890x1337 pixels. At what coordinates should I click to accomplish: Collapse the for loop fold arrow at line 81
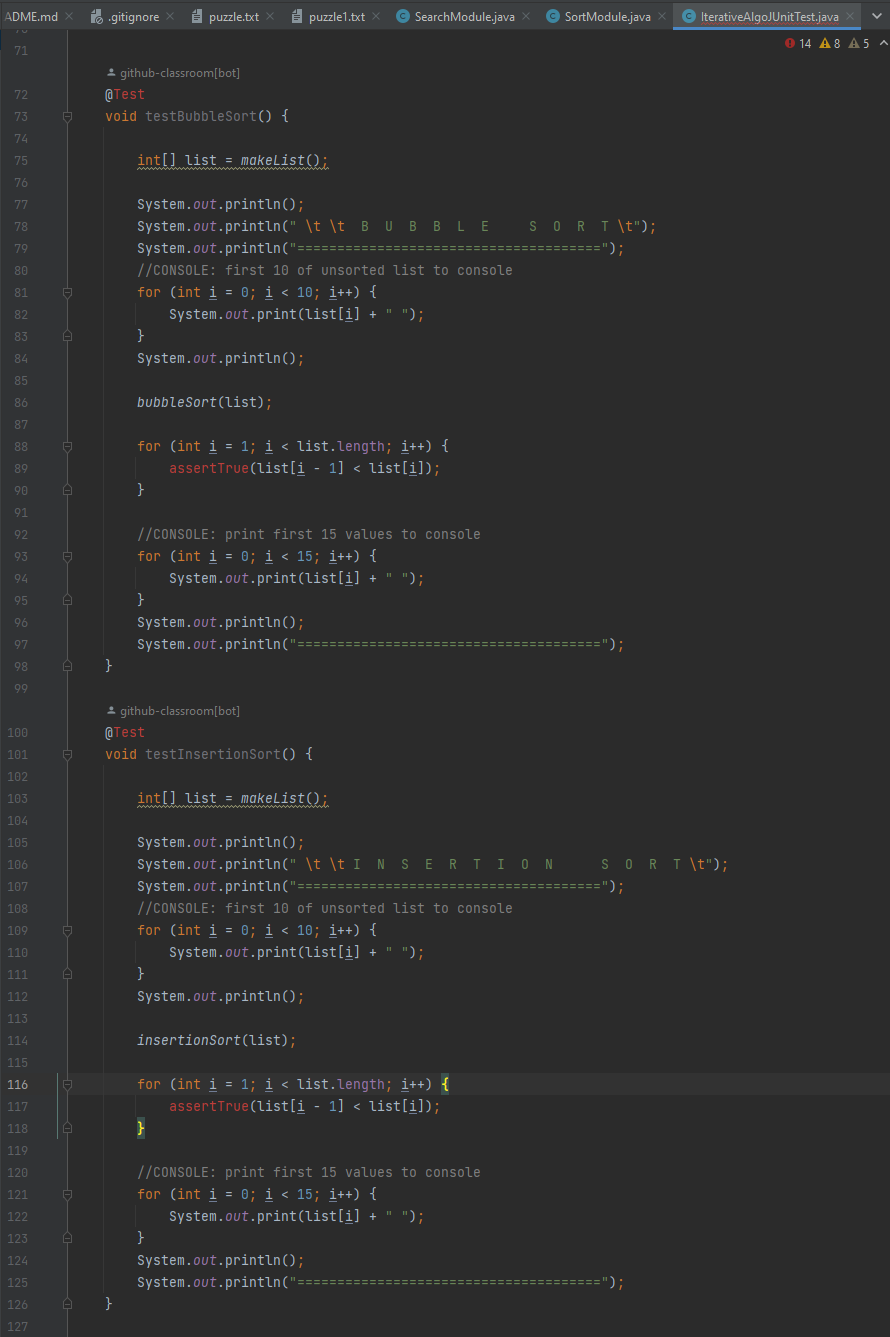65,292
